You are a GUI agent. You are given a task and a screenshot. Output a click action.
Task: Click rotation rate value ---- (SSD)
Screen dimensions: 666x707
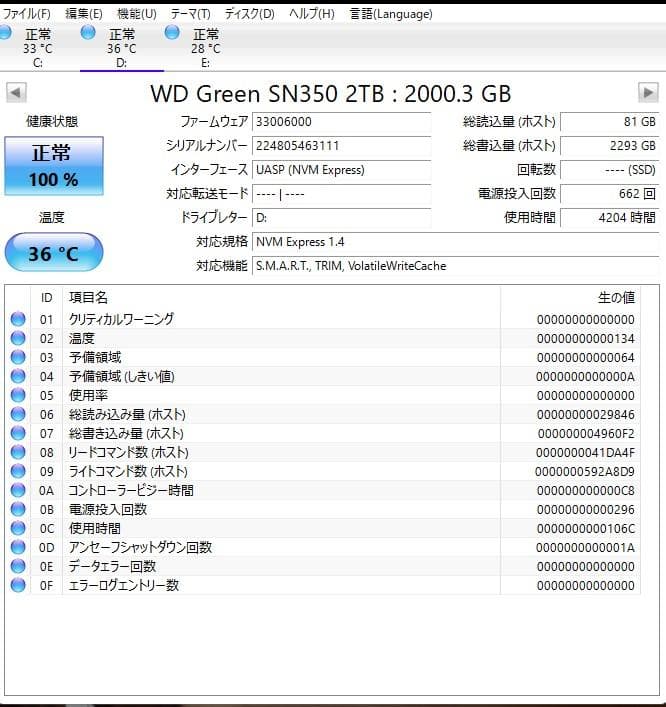610,170
